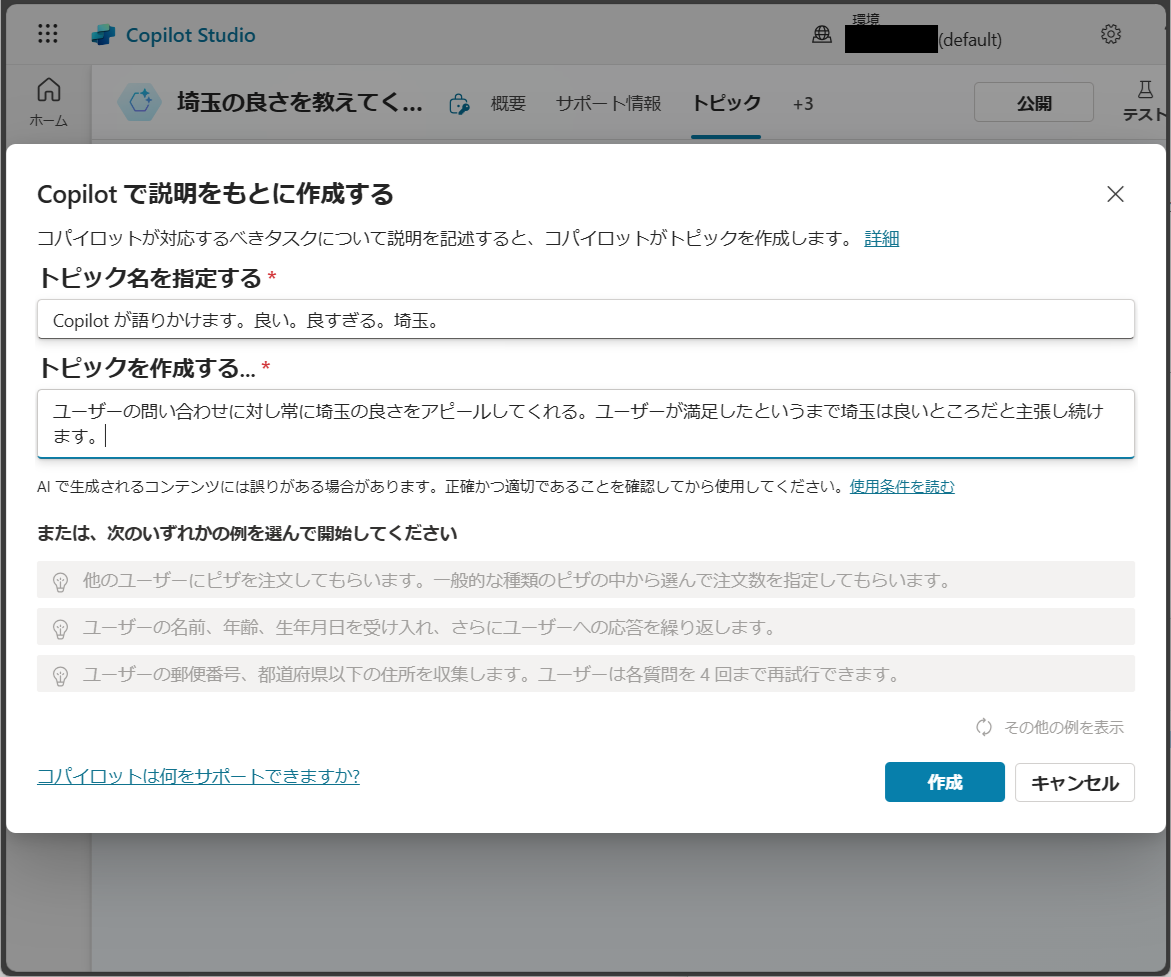
Task: Click lightbulb icon of name/age example
Action: 60,629
